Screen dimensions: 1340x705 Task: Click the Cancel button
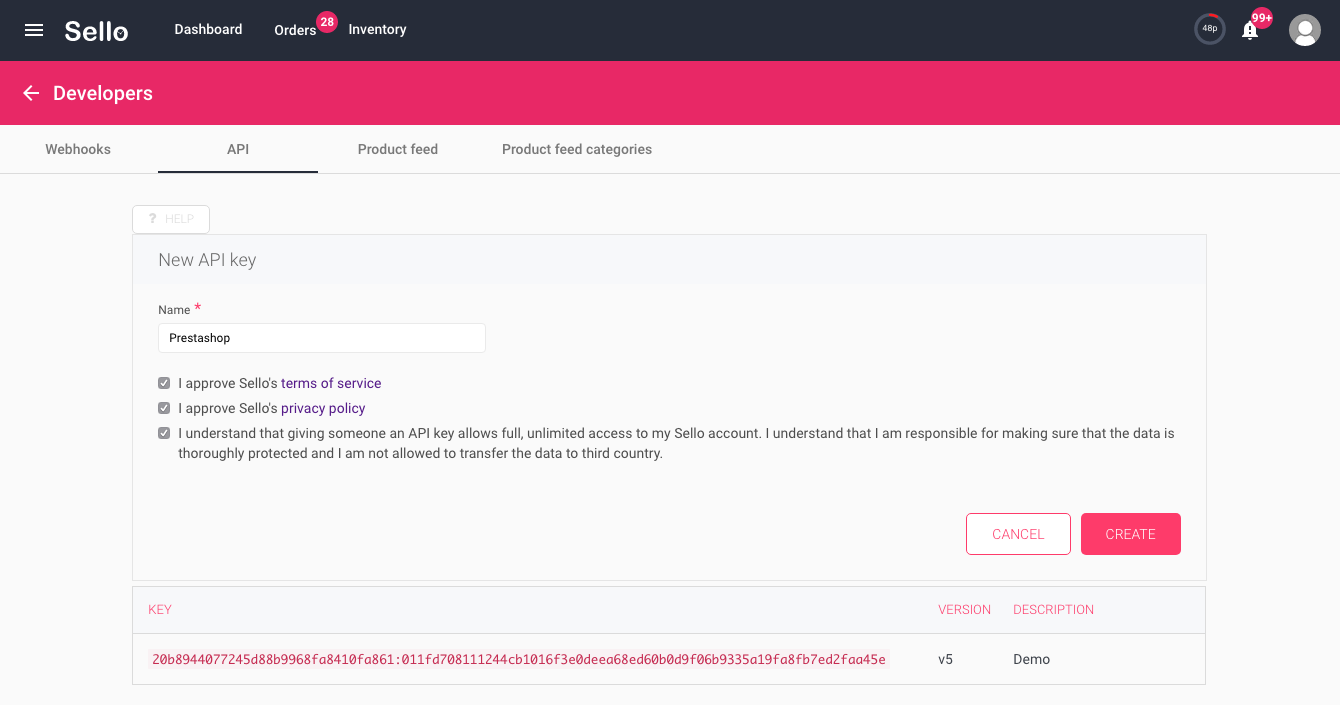click(1018, 534)
